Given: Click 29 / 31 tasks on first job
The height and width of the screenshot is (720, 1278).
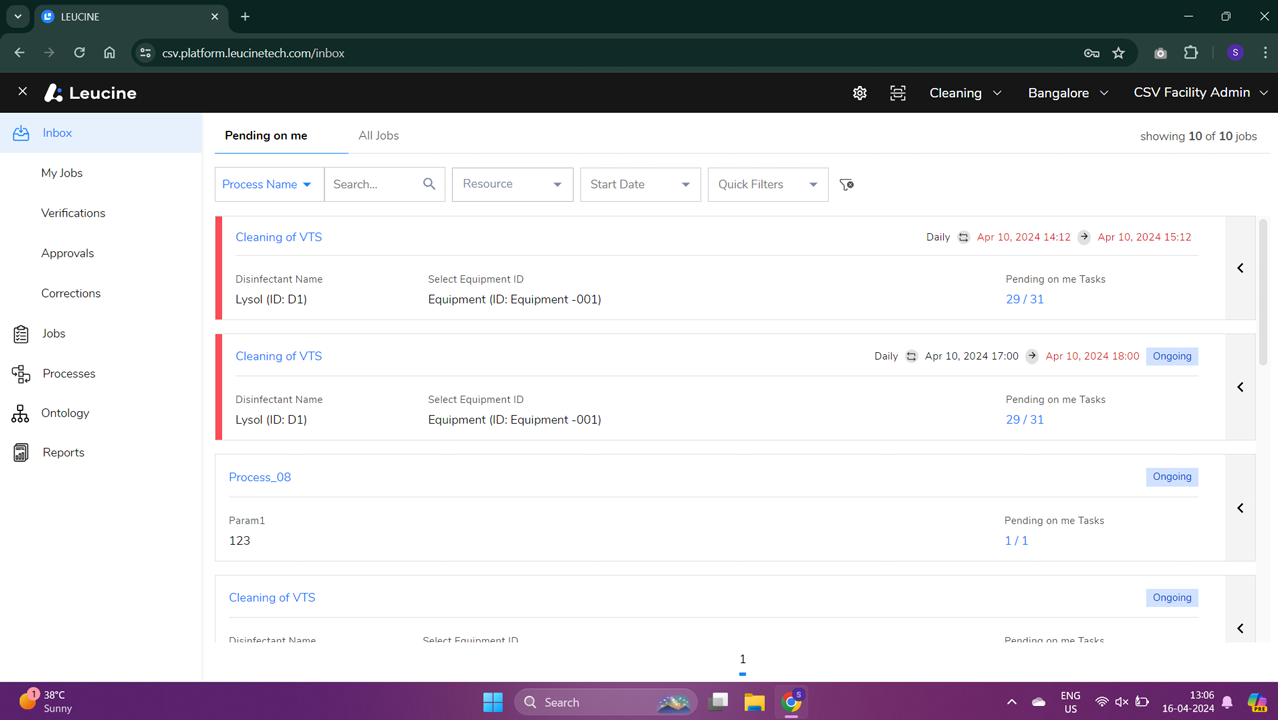Looking at the screenshot, I should click(1025, 299).
